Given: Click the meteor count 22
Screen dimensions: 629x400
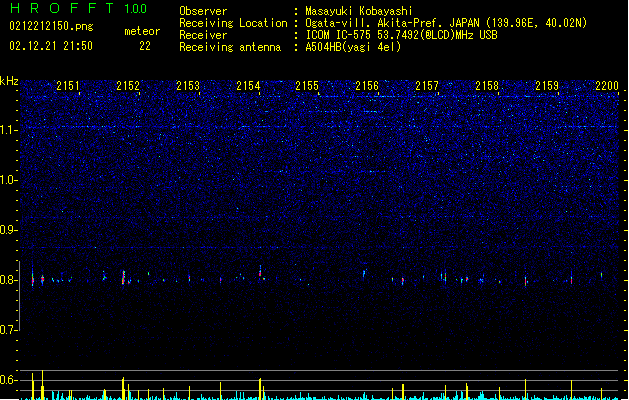Looking at the screenshot, I should (145, 46).
